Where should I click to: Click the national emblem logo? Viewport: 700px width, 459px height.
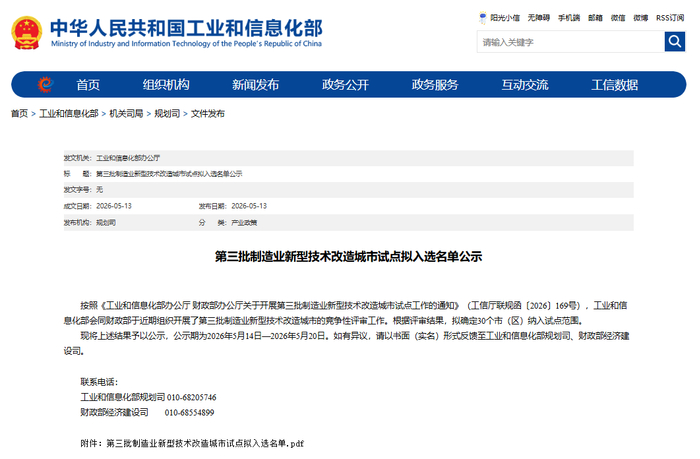click(27, 33)
